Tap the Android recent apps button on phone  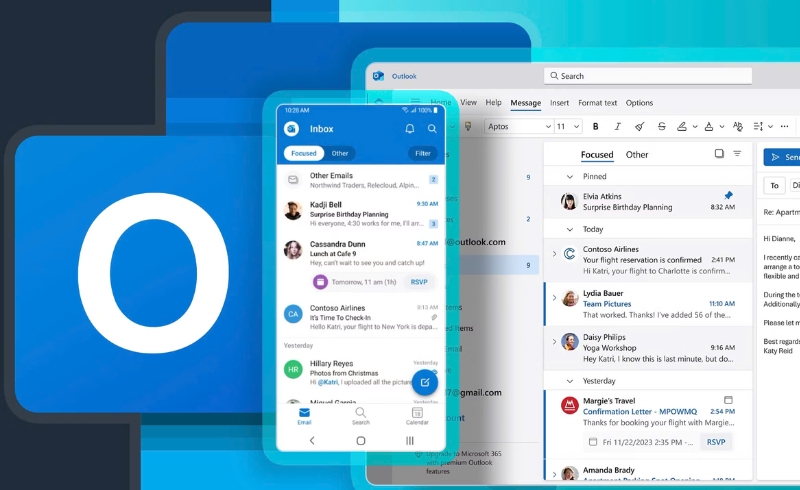[410, 440]
